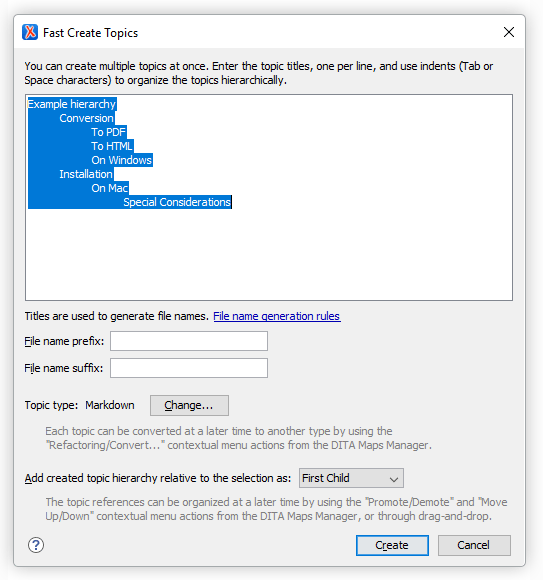Click the 'Special Considerations' line

[x=177, y=202]
